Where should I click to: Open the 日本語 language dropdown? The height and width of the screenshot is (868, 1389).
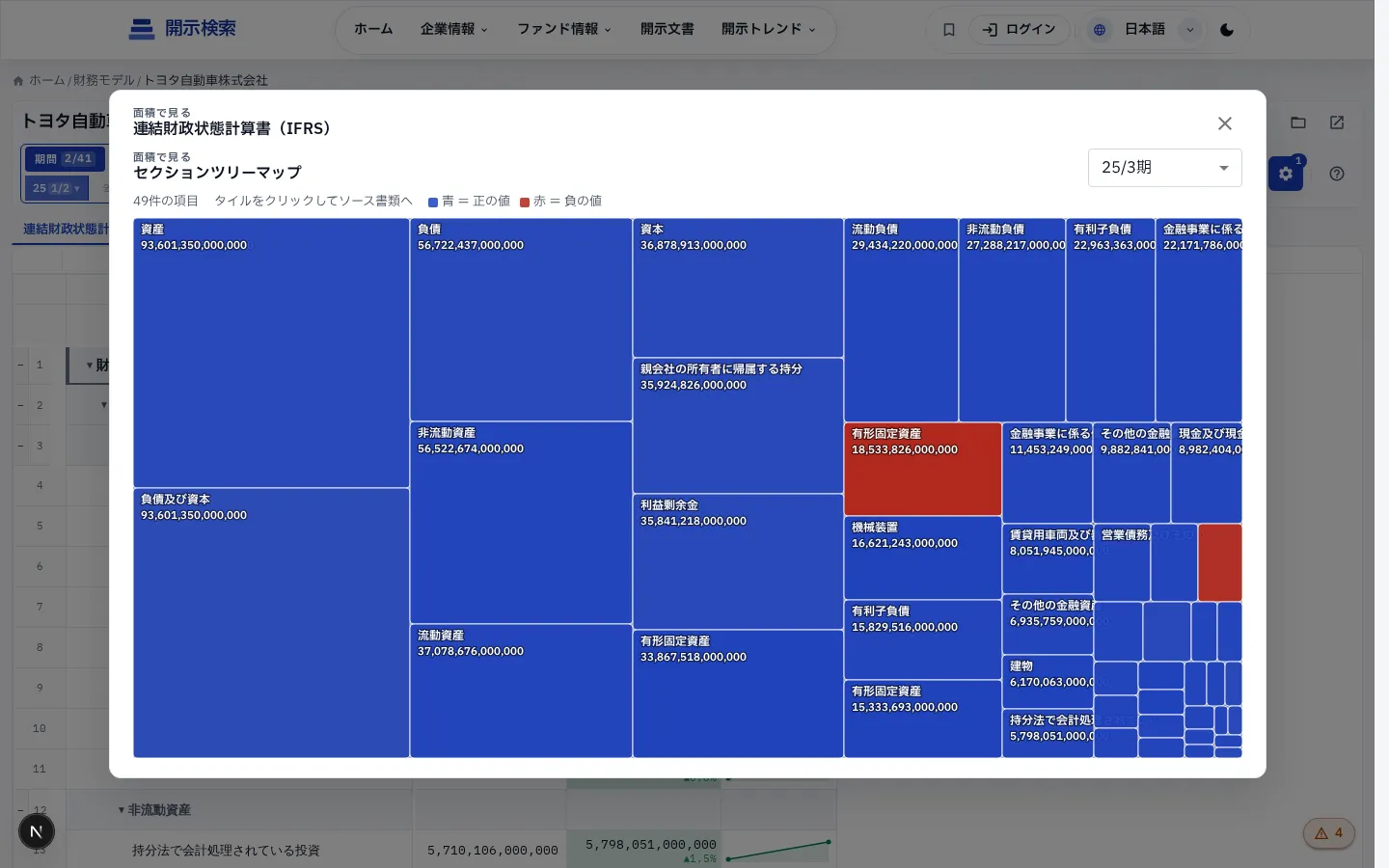[1158, 30]
